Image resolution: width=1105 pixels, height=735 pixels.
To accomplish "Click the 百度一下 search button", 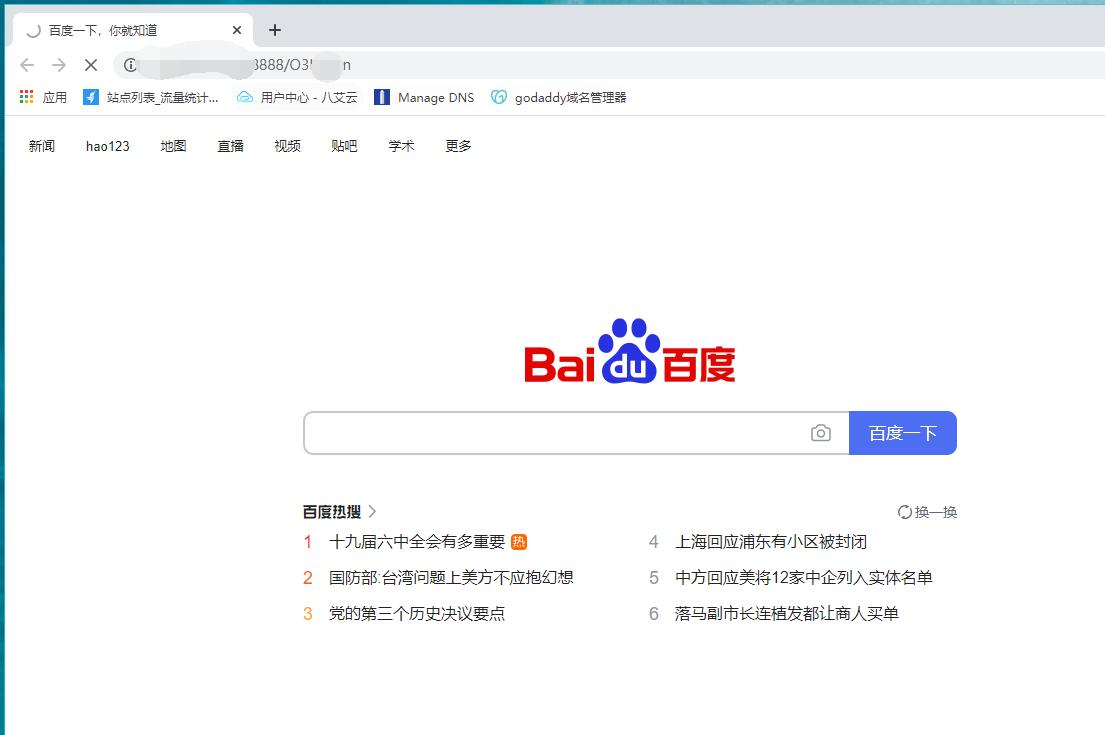I will [903, 433].
